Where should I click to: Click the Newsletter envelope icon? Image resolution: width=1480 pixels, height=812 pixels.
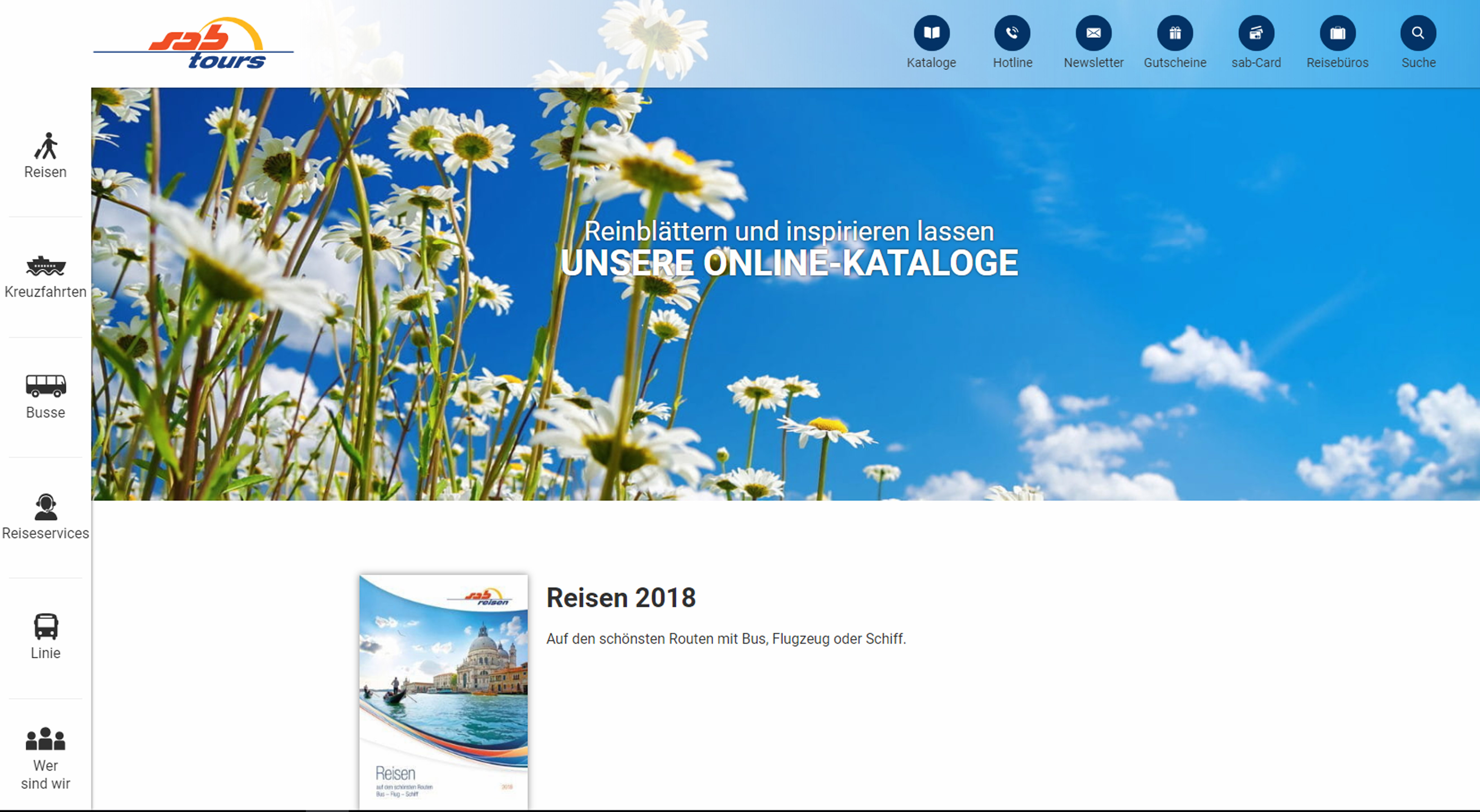click(1093, 33)
